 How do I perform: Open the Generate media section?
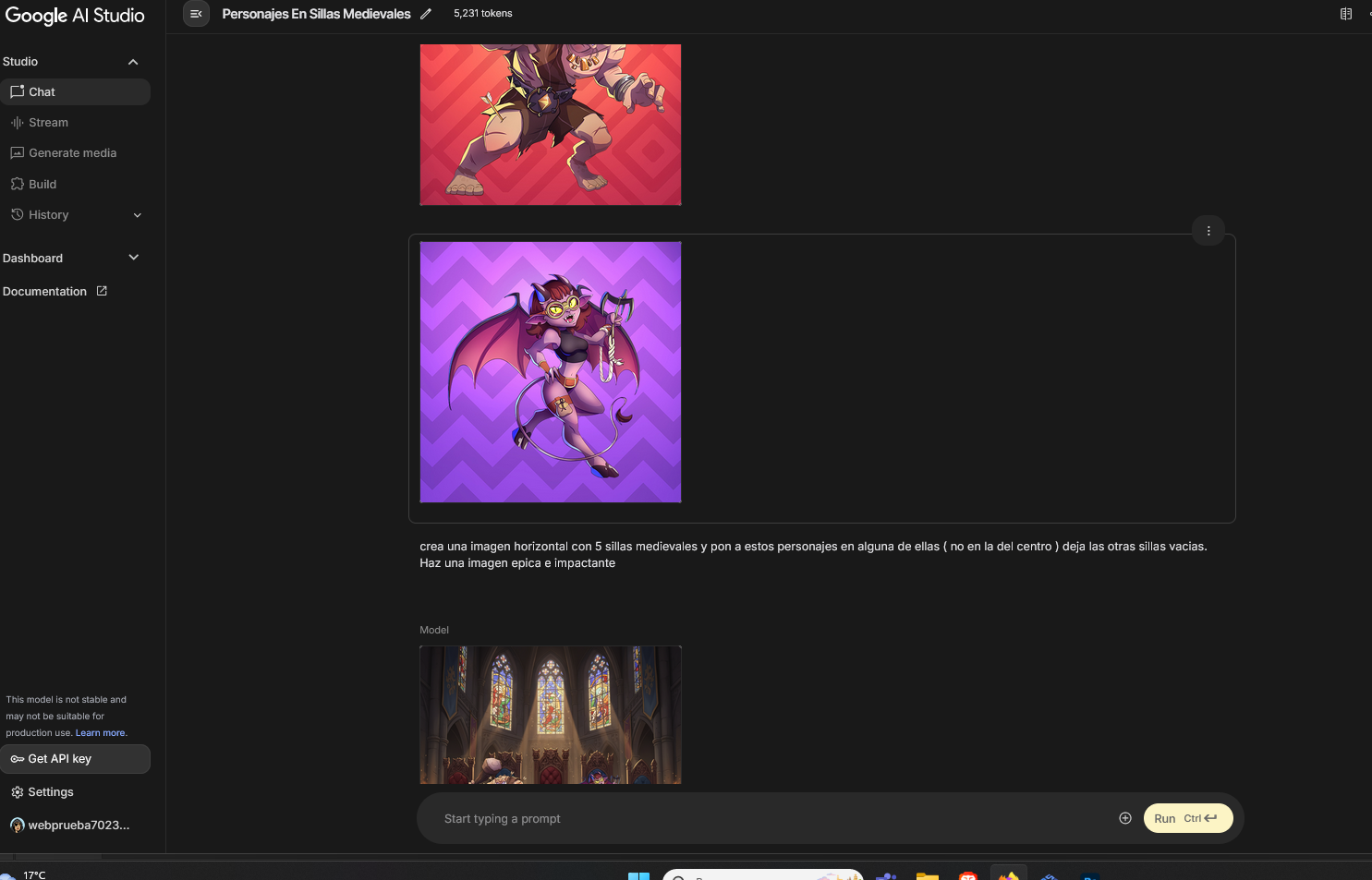pyautogui.click(x=72, y=153)
